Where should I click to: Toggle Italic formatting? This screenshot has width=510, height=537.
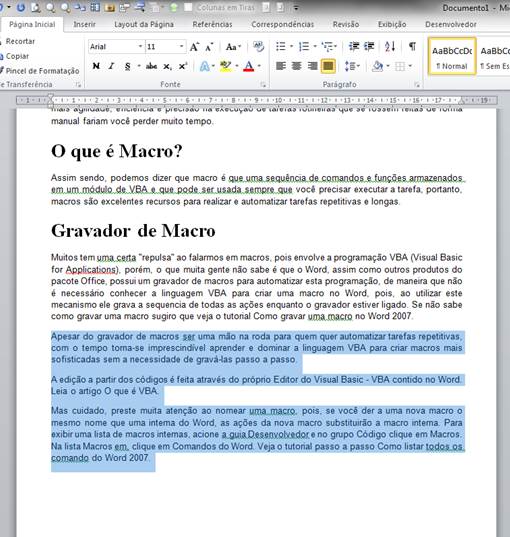tap(111, 66)
